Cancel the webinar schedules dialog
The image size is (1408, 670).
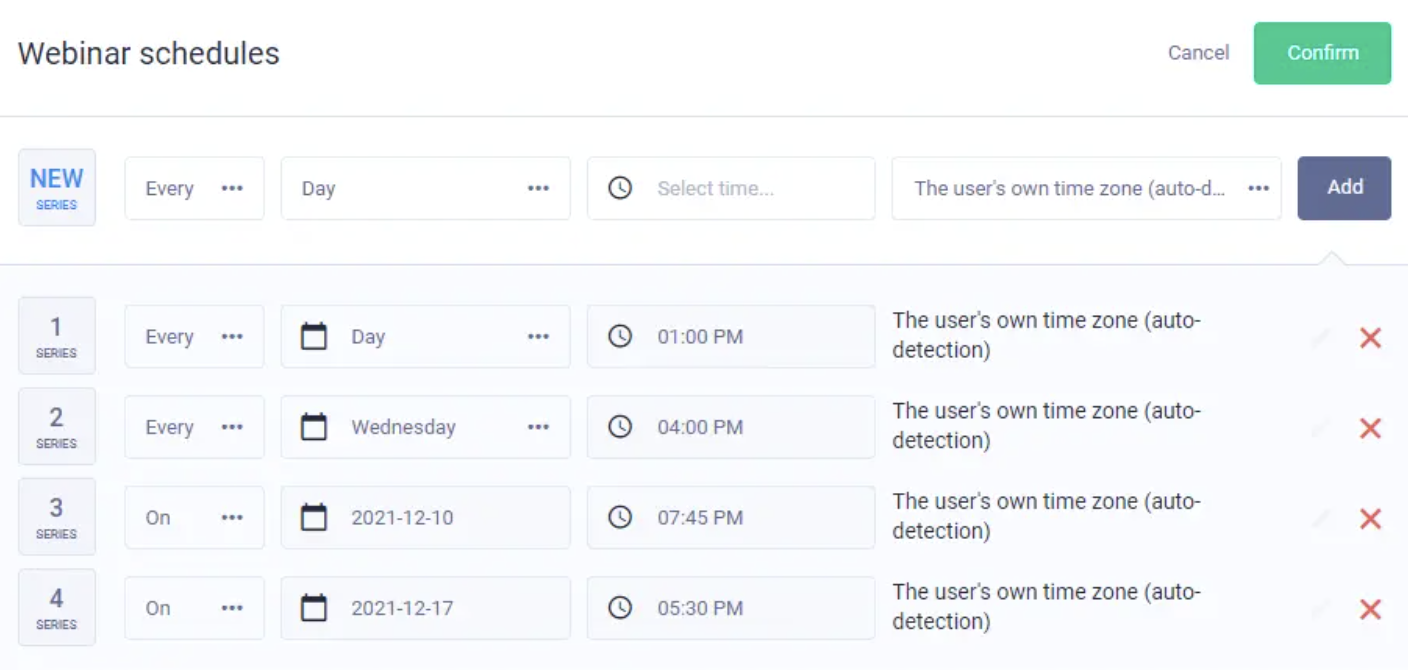[1198, 53]
